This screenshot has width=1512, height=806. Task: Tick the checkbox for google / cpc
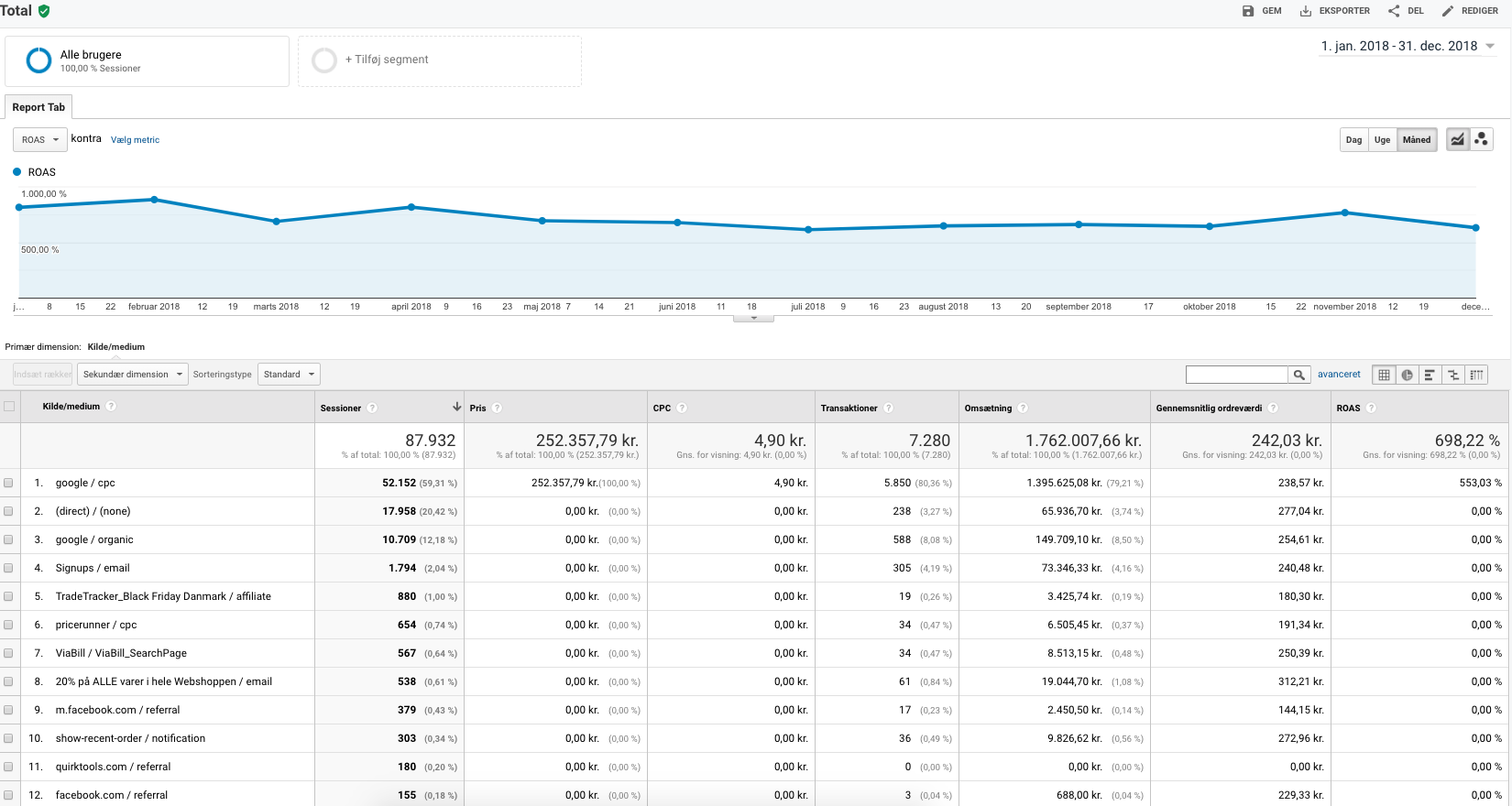pos(9,483)
